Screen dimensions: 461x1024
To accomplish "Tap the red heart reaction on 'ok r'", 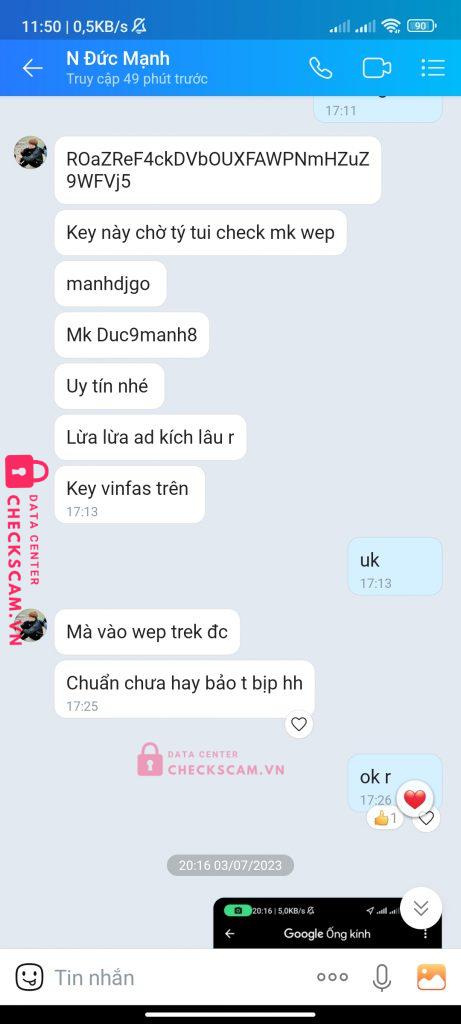I will [x=415, y=799].
